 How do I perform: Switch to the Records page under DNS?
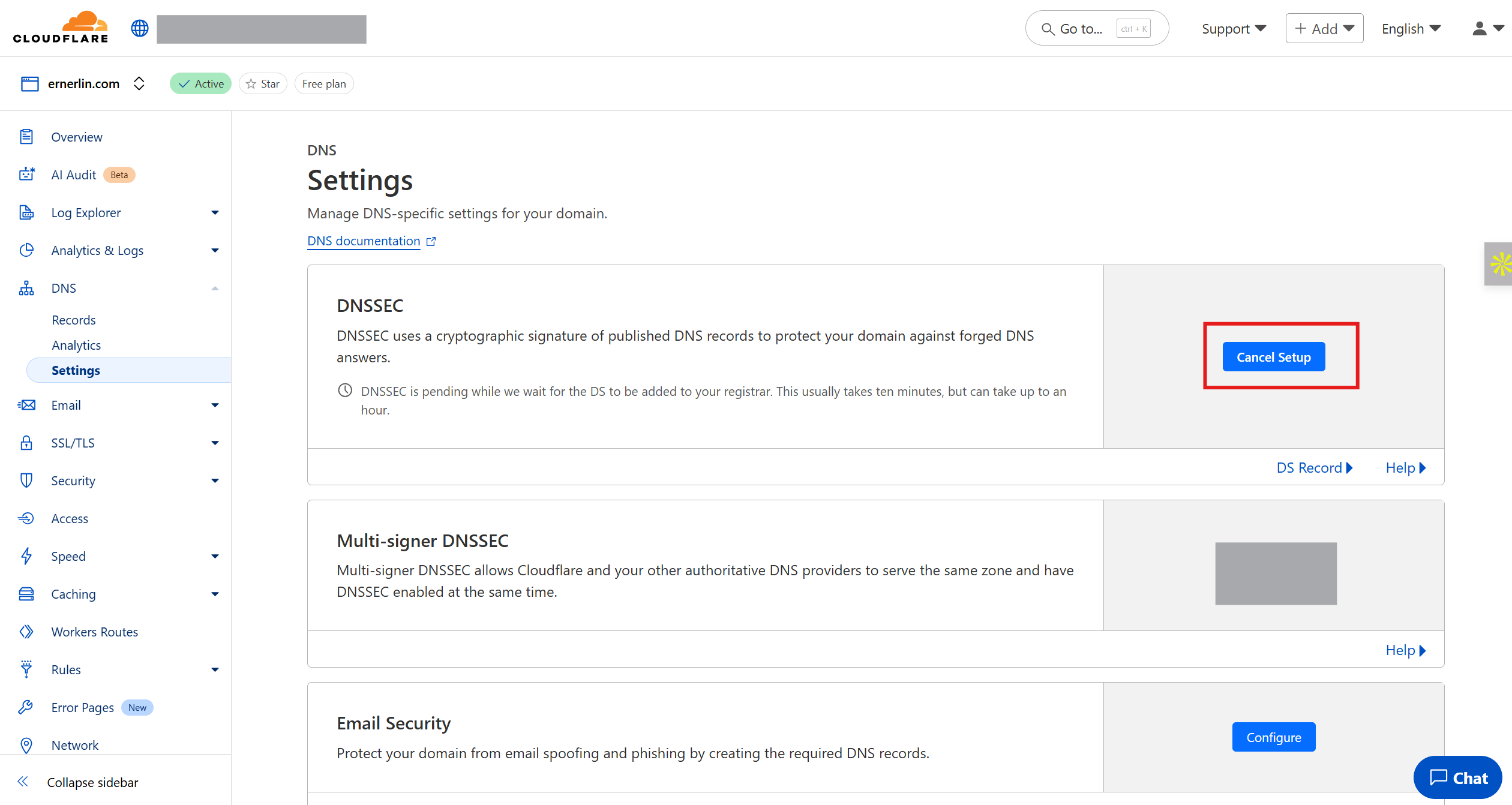73,320
